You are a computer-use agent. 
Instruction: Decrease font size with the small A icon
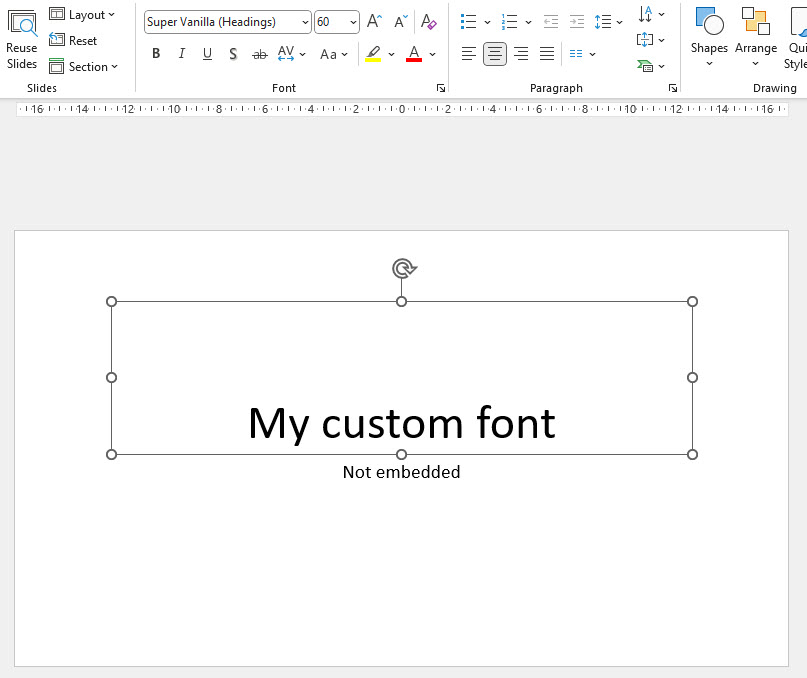401,22
